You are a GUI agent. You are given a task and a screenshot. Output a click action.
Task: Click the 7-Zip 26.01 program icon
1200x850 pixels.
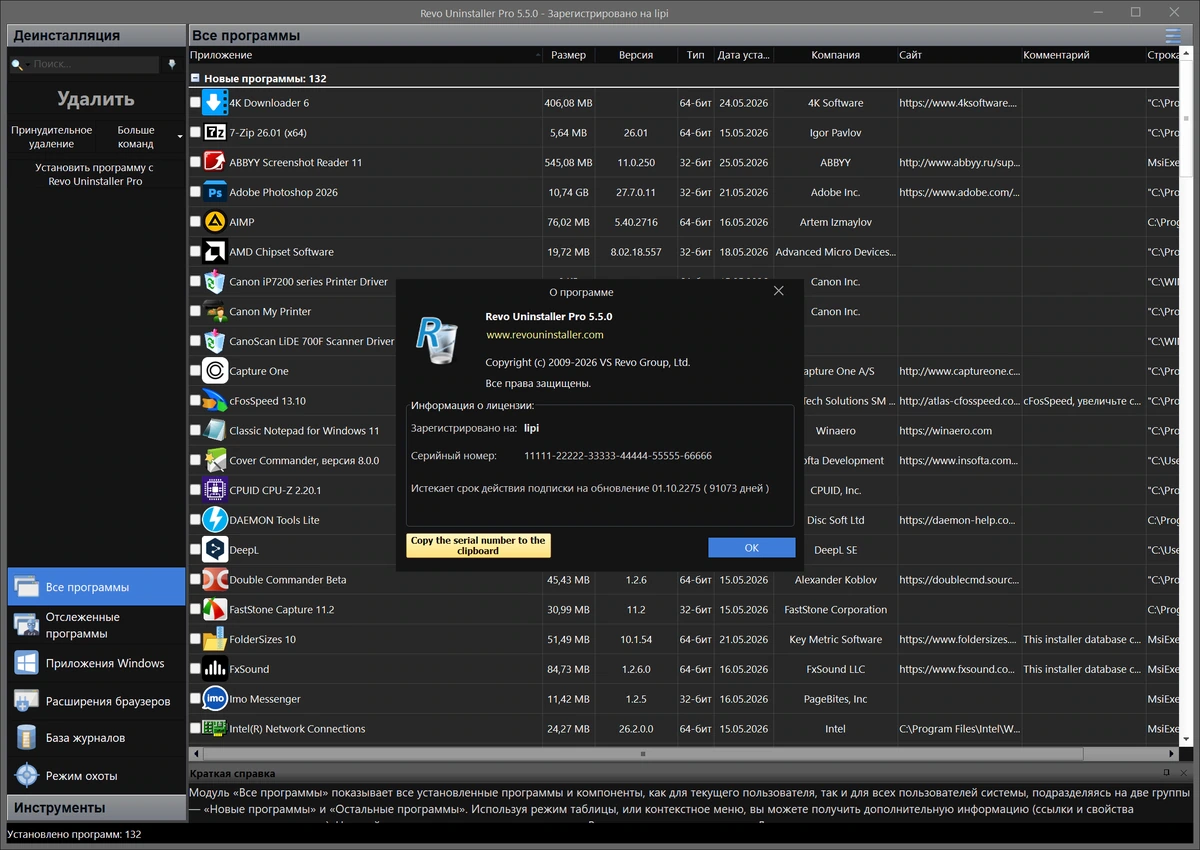click(215, 133)
